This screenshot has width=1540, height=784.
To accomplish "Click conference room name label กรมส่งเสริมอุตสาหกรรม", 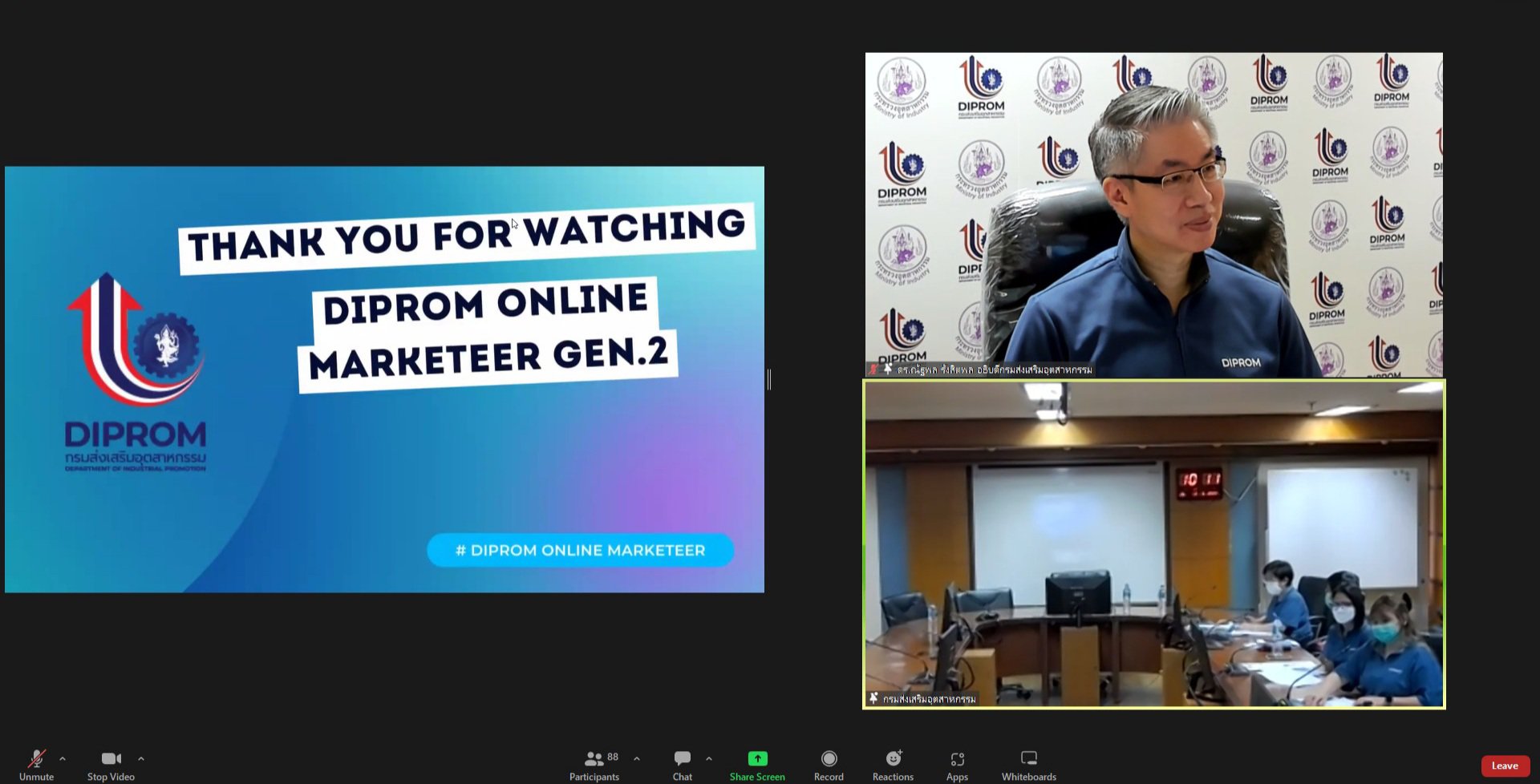I will pyautogui.click(x=930, y=699).
